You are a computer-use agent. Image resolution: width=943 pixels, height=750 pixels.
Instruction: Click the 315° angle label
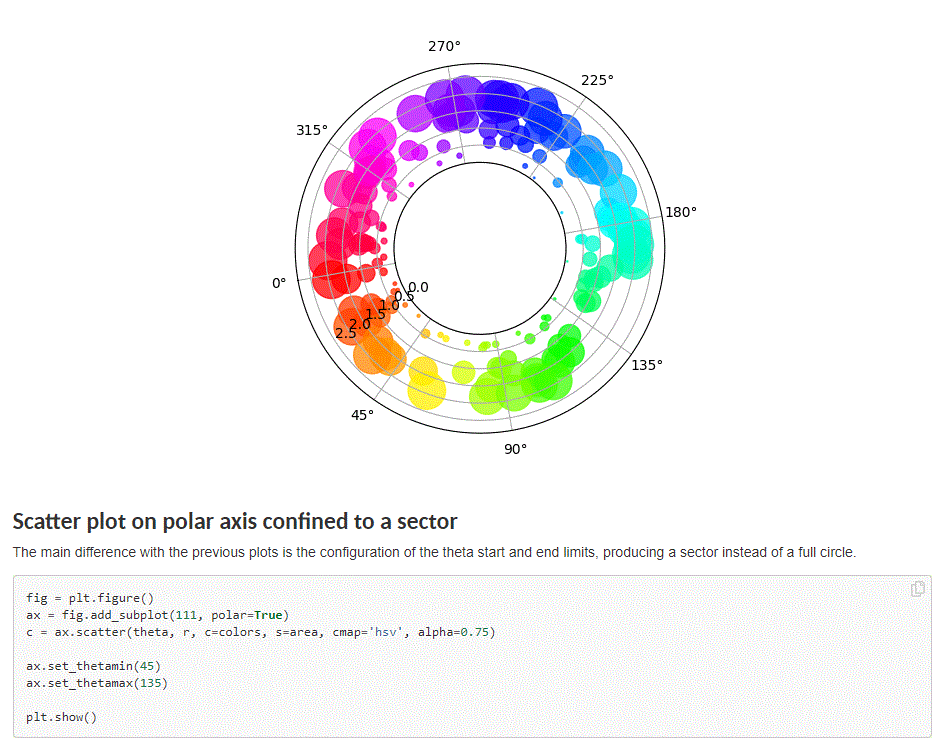tap(311, 130)
